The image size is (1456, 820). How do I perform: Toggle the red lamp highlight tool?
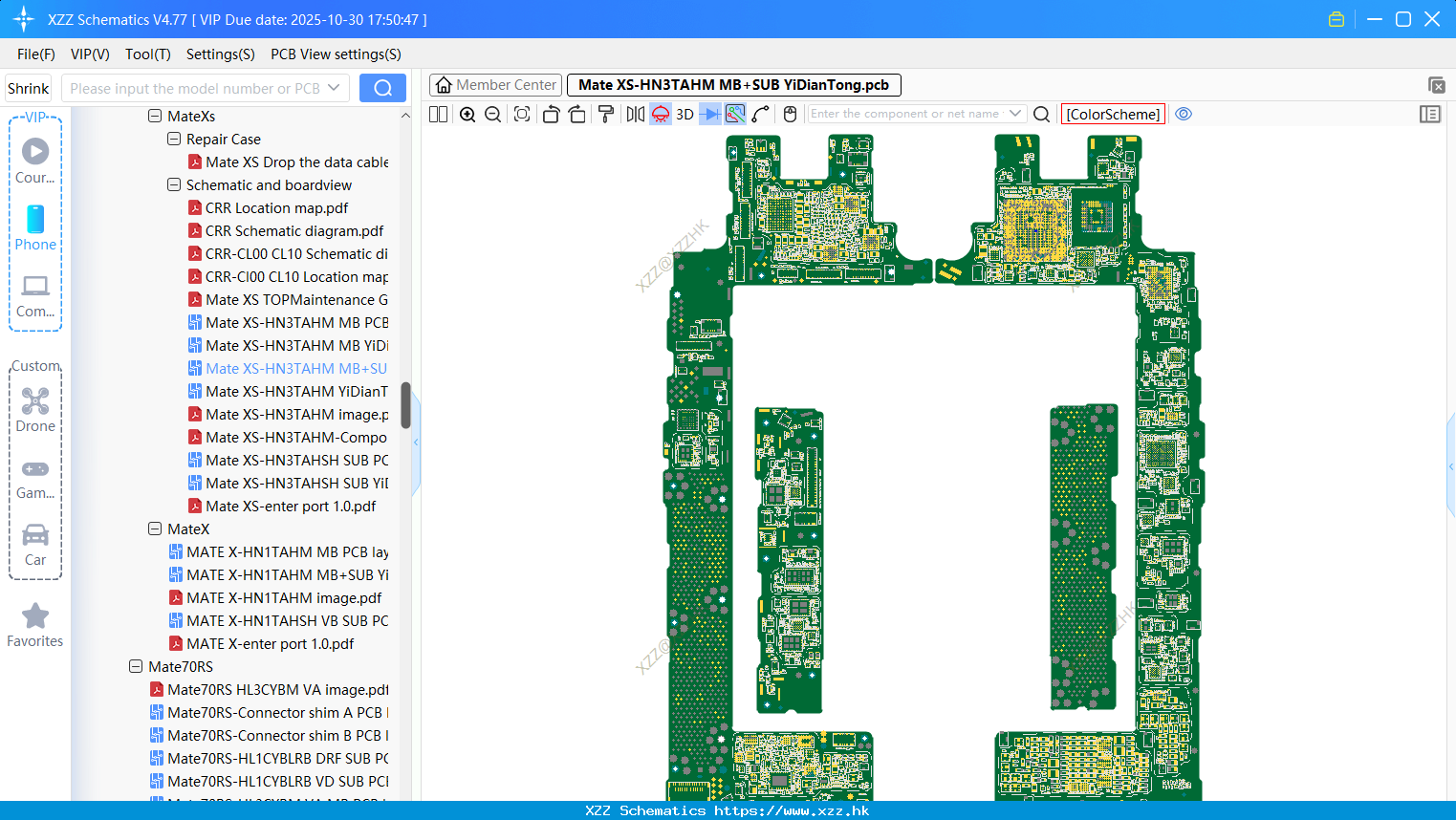coord(661,114)
